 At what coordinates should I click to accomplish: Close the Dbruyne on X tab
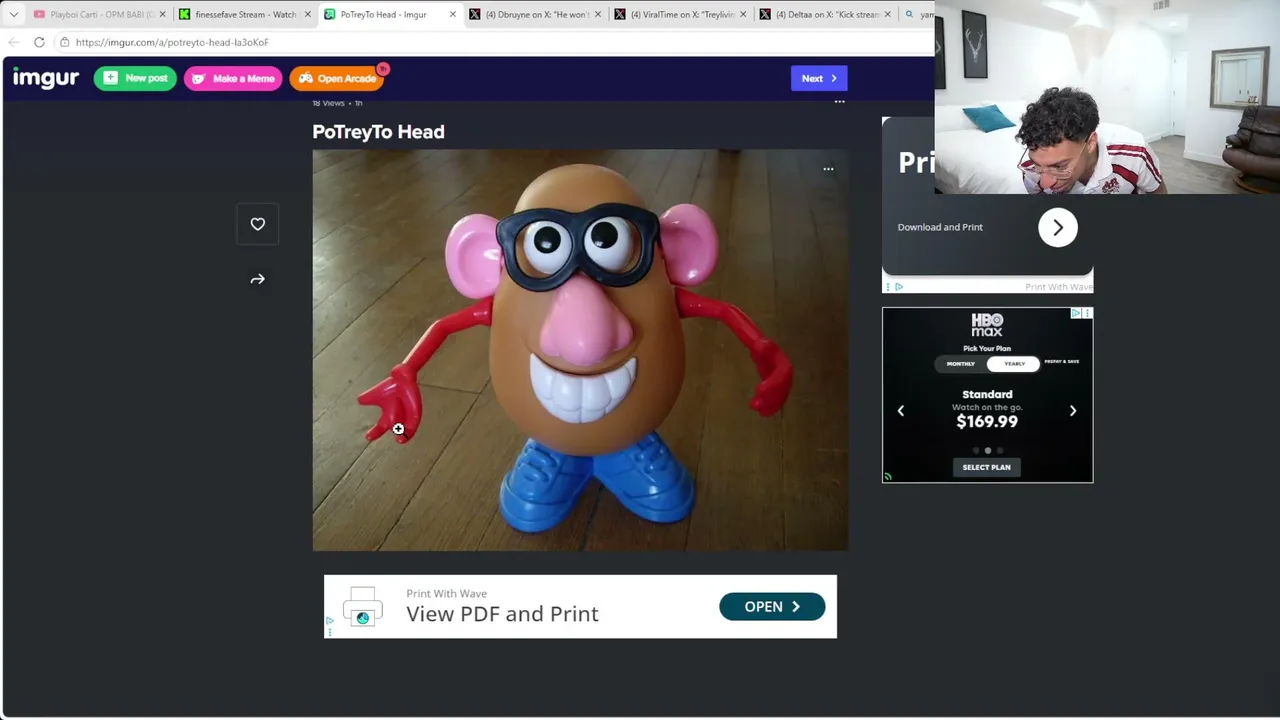tap(597, 14)
